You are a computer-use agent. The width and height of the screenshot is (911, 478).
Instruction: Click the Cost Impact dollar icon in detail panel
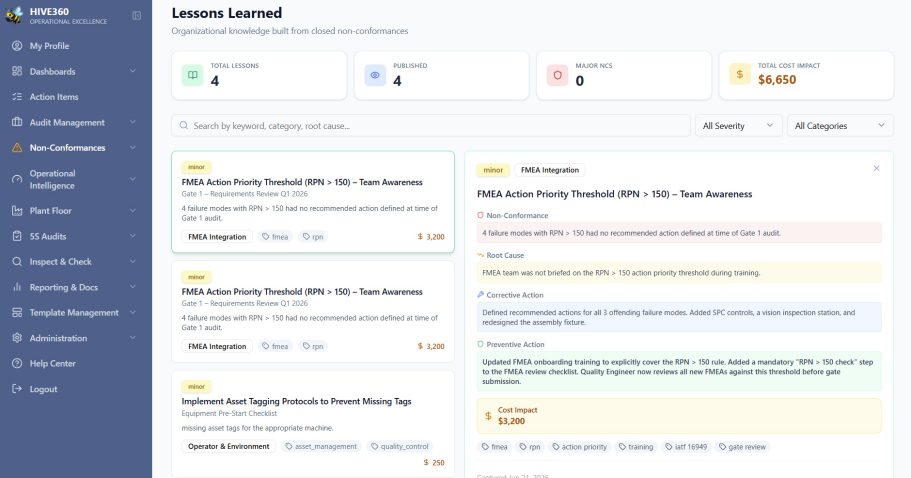tap(488, 416)
